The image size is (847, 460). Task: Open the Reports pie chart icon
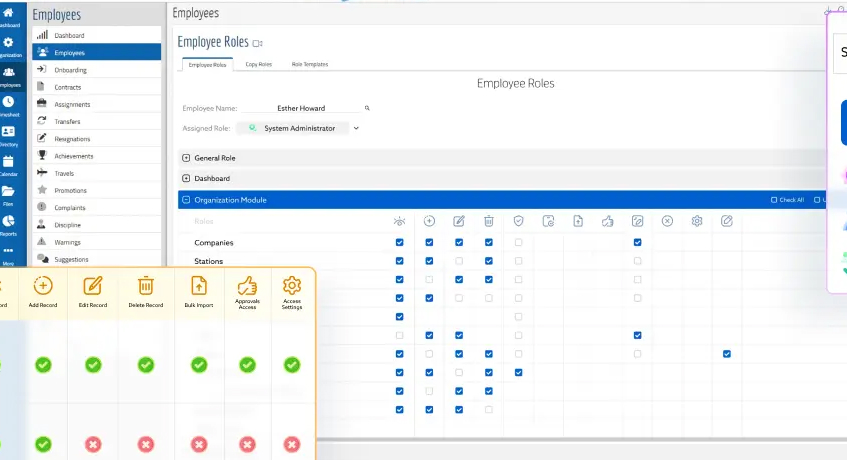pos(8,223)
